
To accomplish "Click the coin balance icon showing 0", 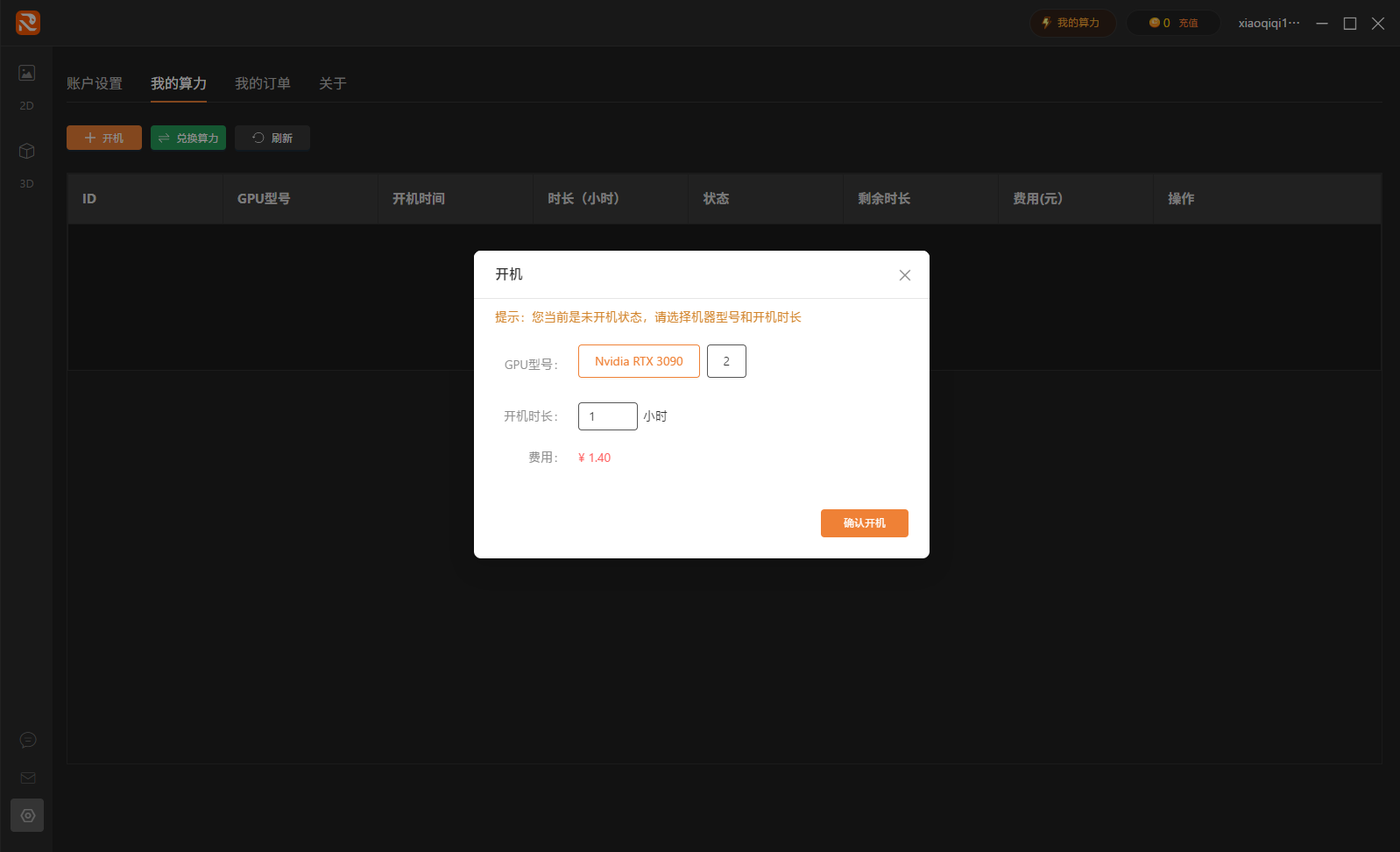I will point(1155,23).
